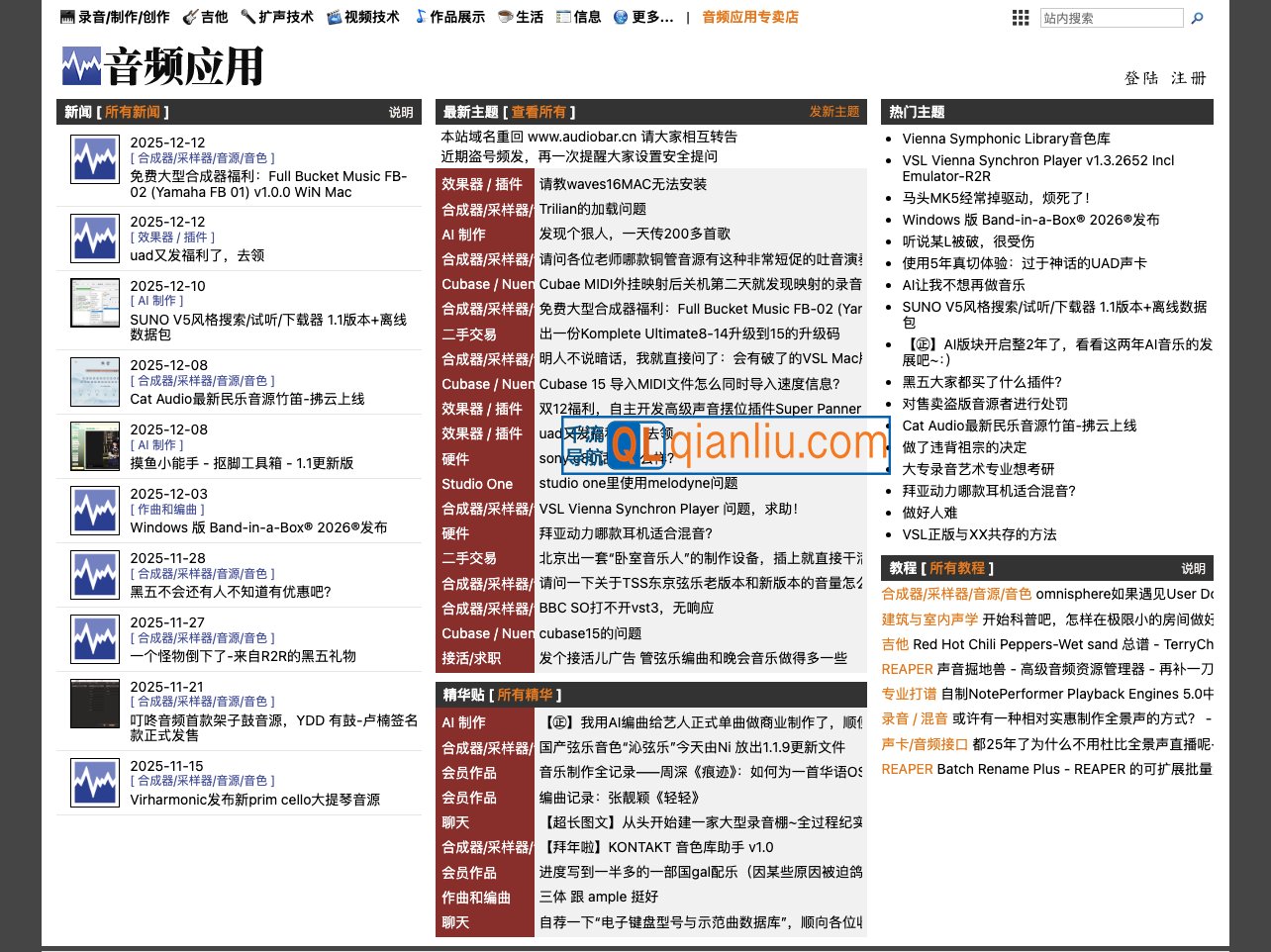This screenshot has height=952, width=1271.
Task: Open the SUNO V5 news item thumbnail
Action: (x=94, y=304)
